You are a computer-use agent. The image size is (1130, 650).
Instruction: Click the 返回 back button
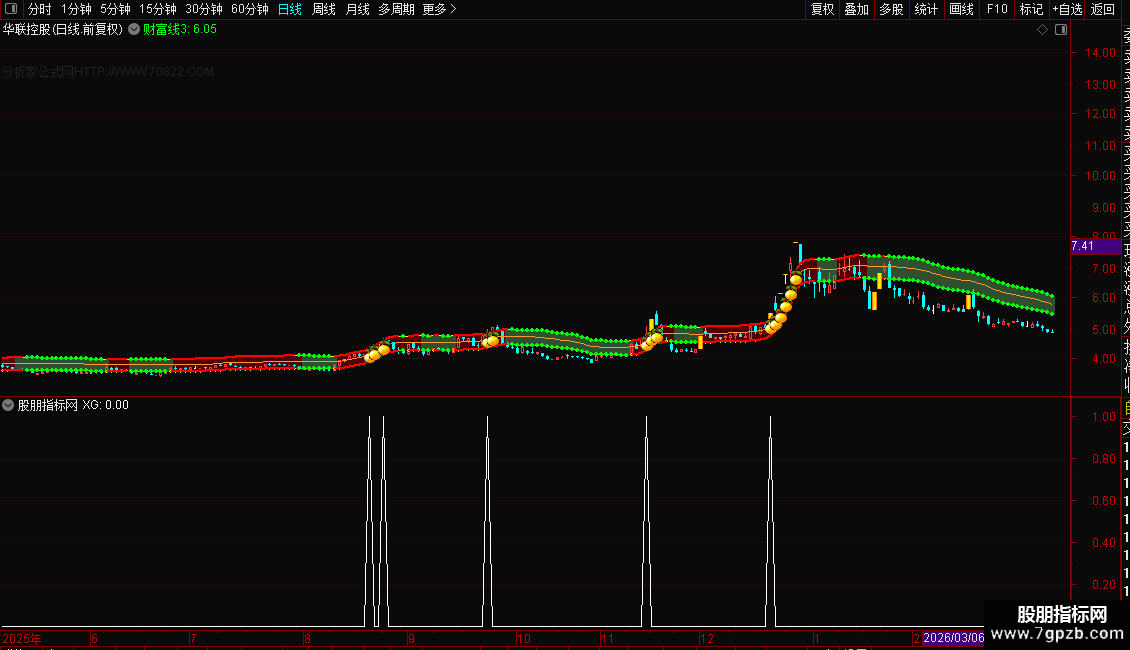click(x=1103, y=9)
